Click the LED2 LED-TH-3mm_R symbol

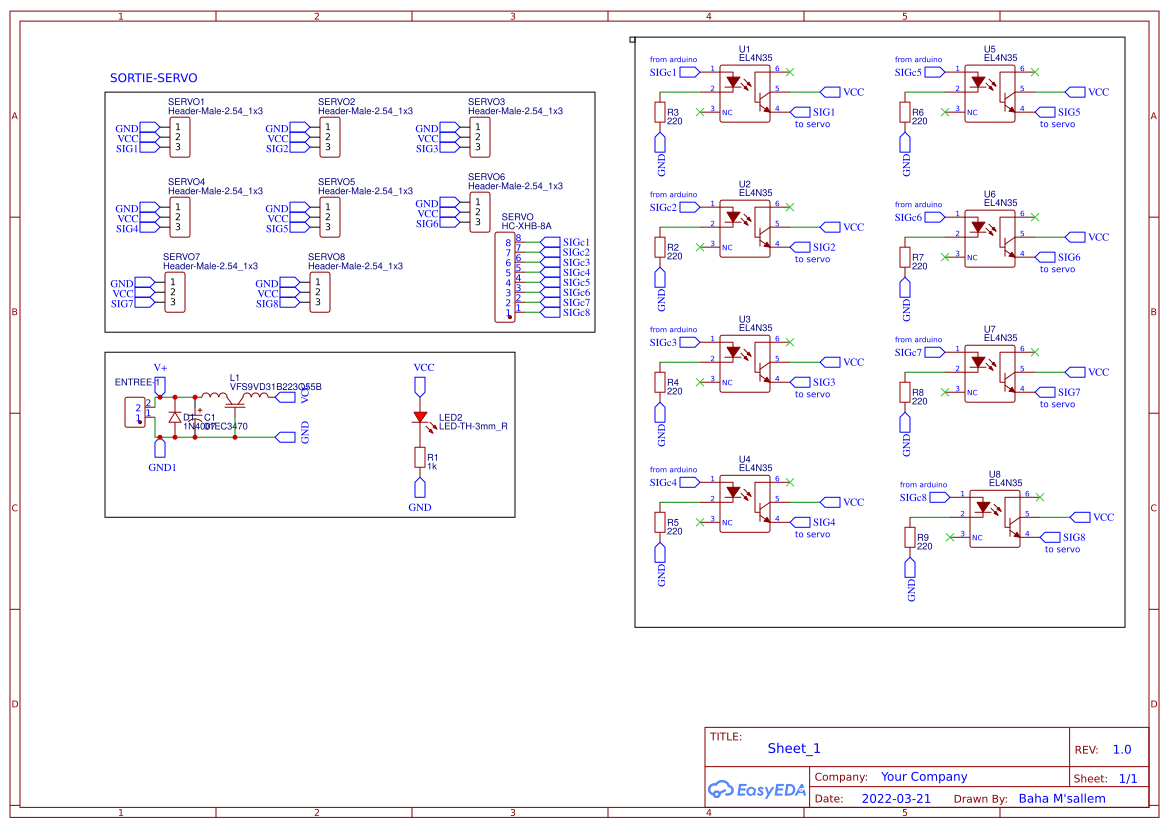point(421,418)
